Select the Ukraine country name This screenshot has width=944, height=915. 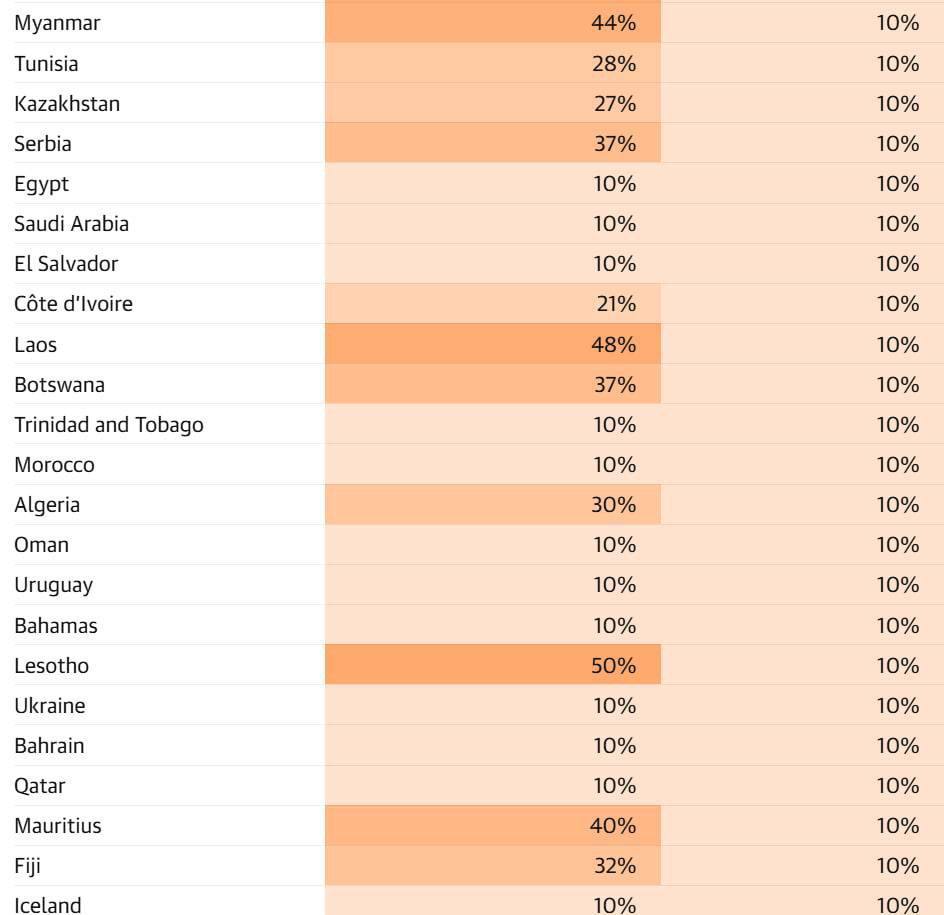pyautogui.click(x=49, y=706)
